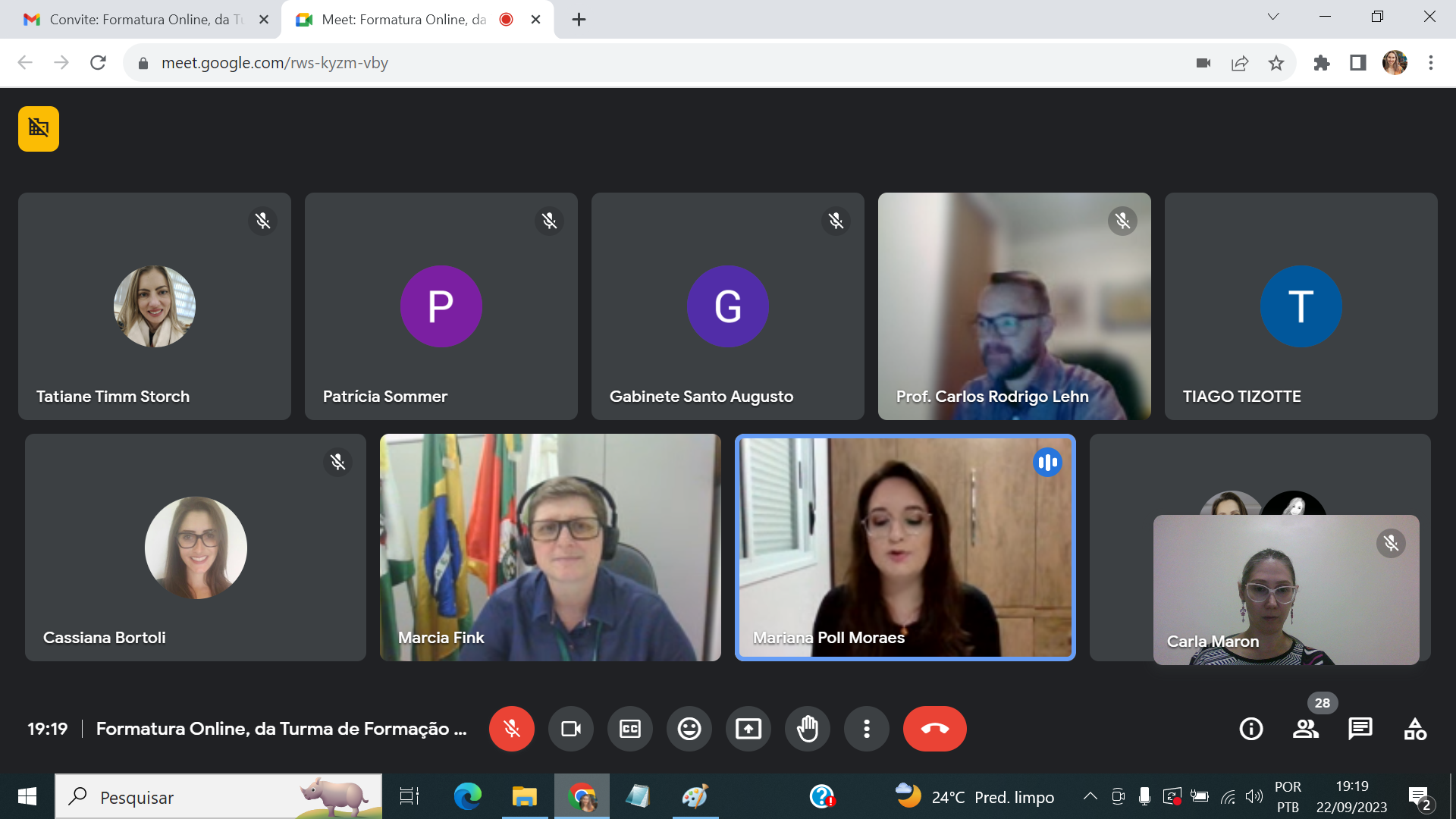Show the participants list panel
Viewport: 1456px width, 819px height.
1305,729
